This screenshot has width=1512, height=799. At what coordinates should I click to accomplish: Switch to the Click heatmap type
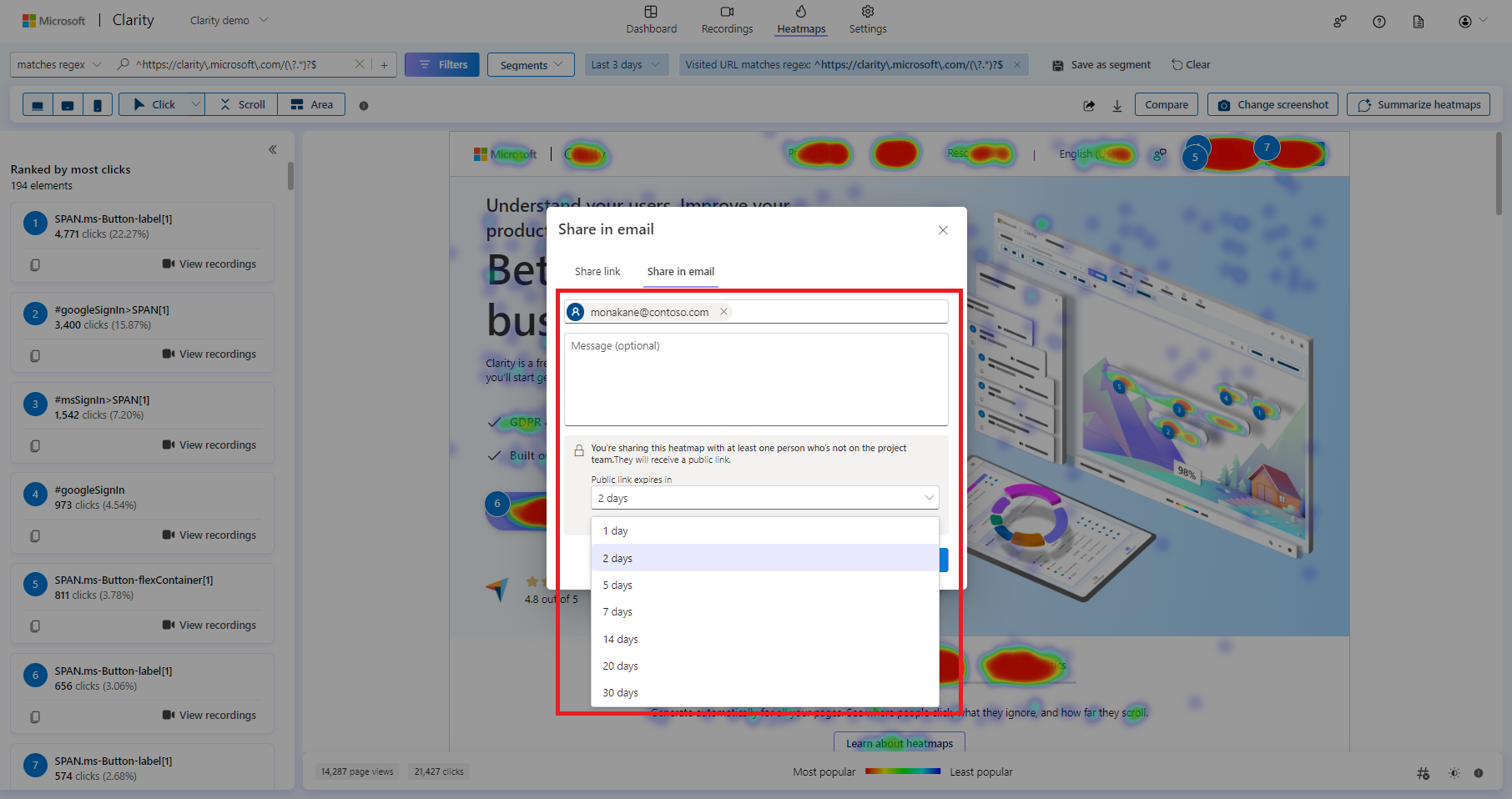coord(154,104)
